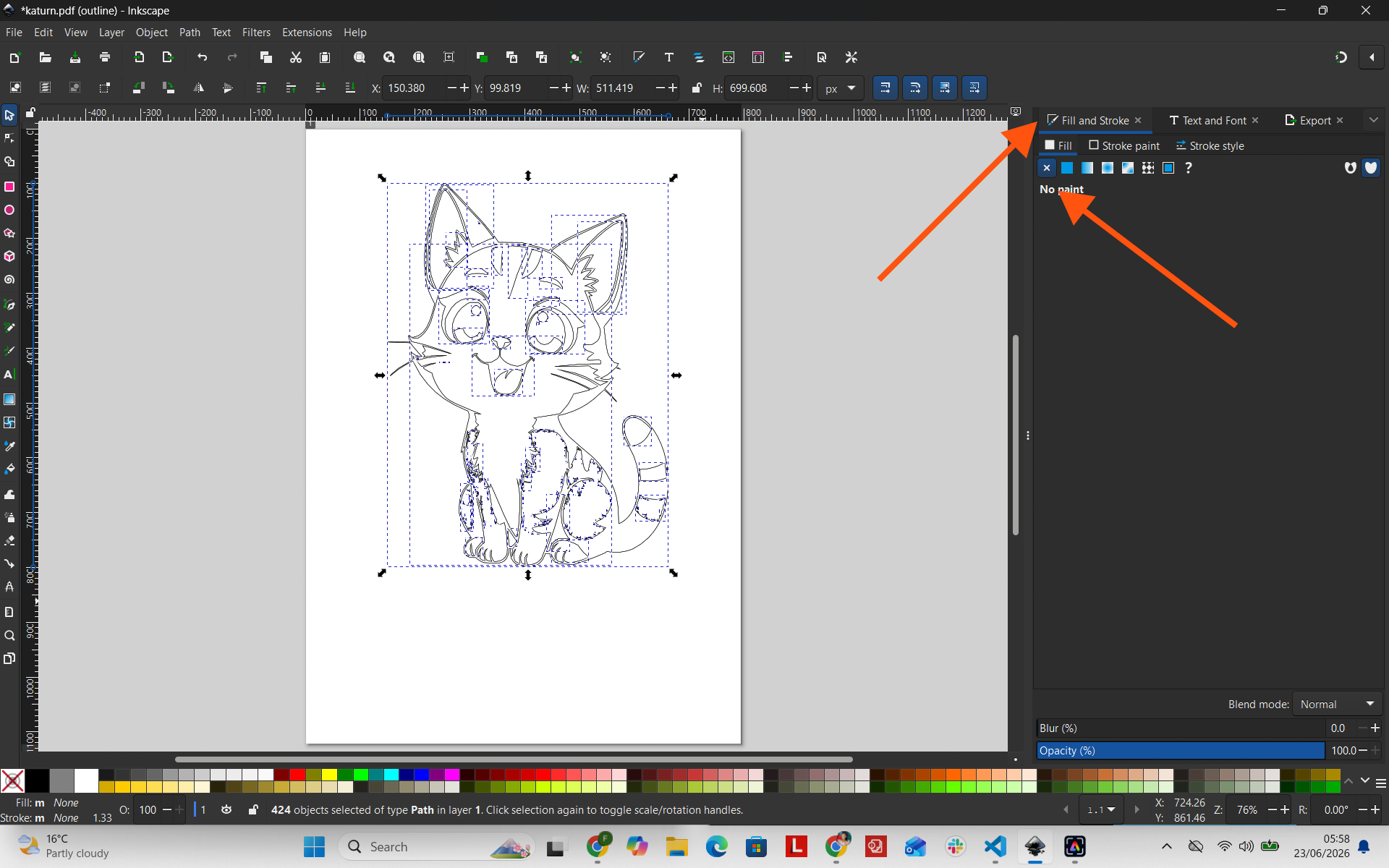Set fill to Radial gradient
Image resolution: width=1389 pixels, height=868 pixels.
click(1108, 168)
